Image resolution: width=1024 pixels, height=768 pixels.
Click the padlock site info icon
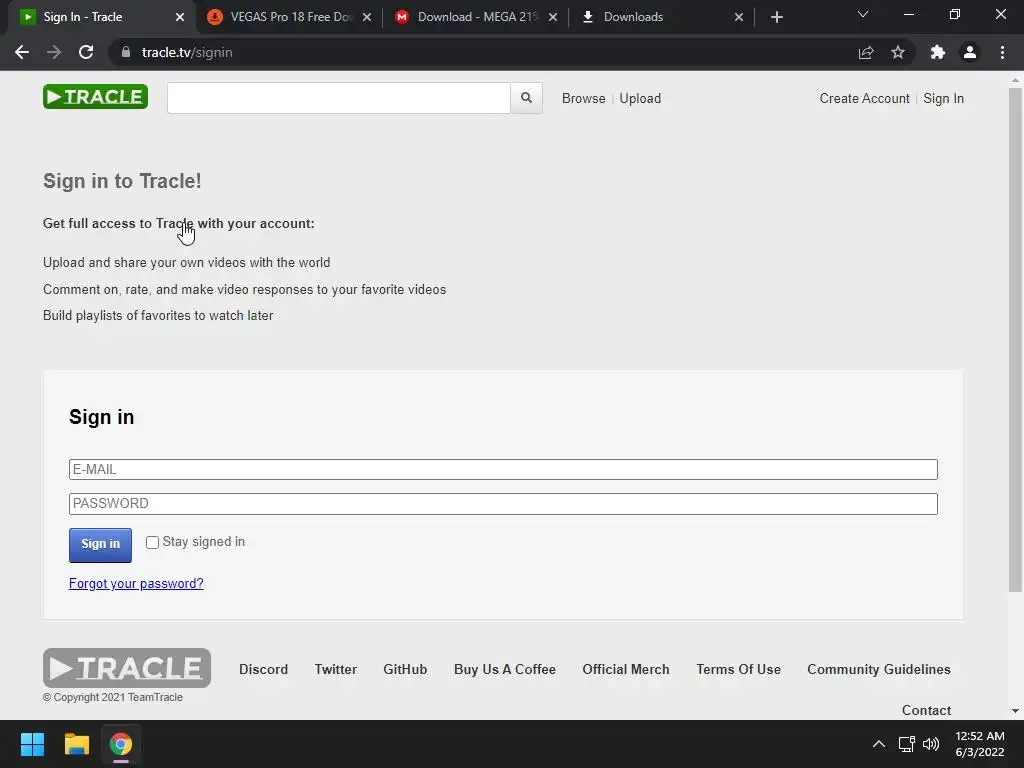(x=126, y=52)
